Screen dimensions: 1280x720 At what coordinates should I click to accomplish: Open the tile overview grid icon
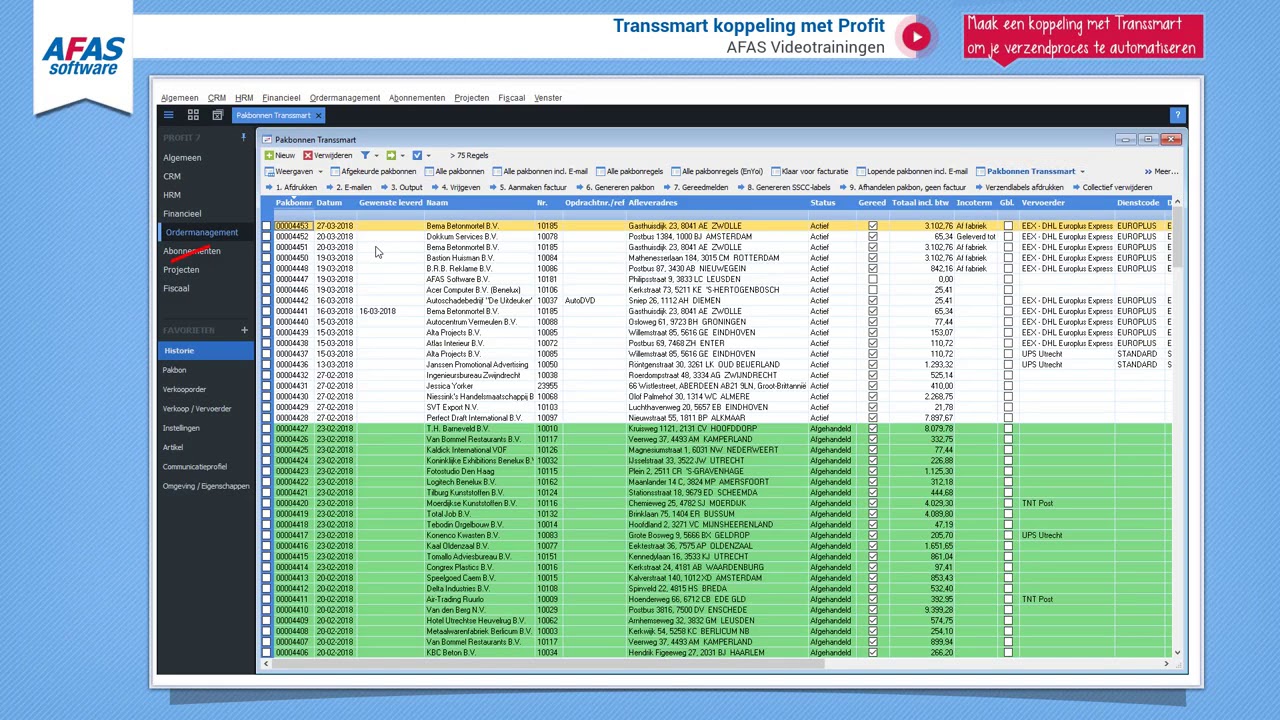click(193, 115)
